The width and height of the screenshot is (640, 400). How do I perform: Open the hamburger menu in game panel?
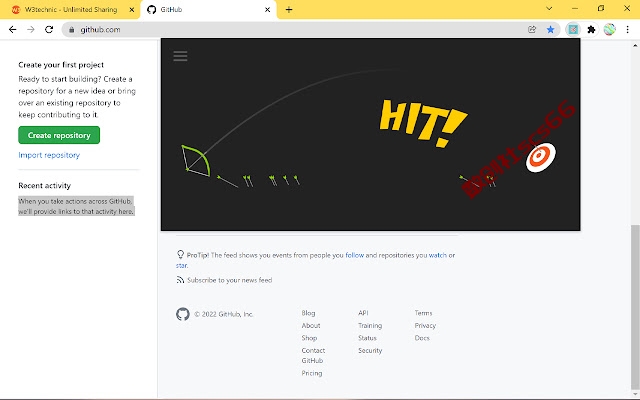pos(180,56)
